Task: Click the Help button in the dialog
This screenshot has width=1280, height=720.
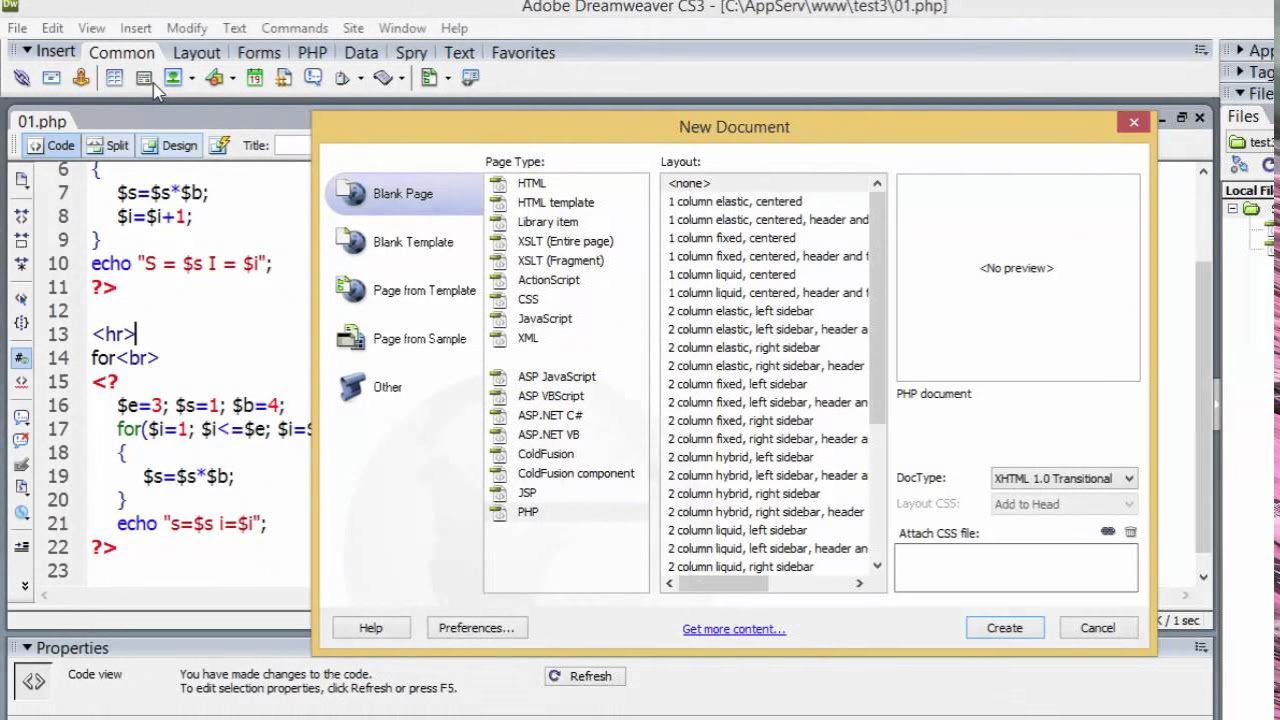Action: (x=371, y=628)
